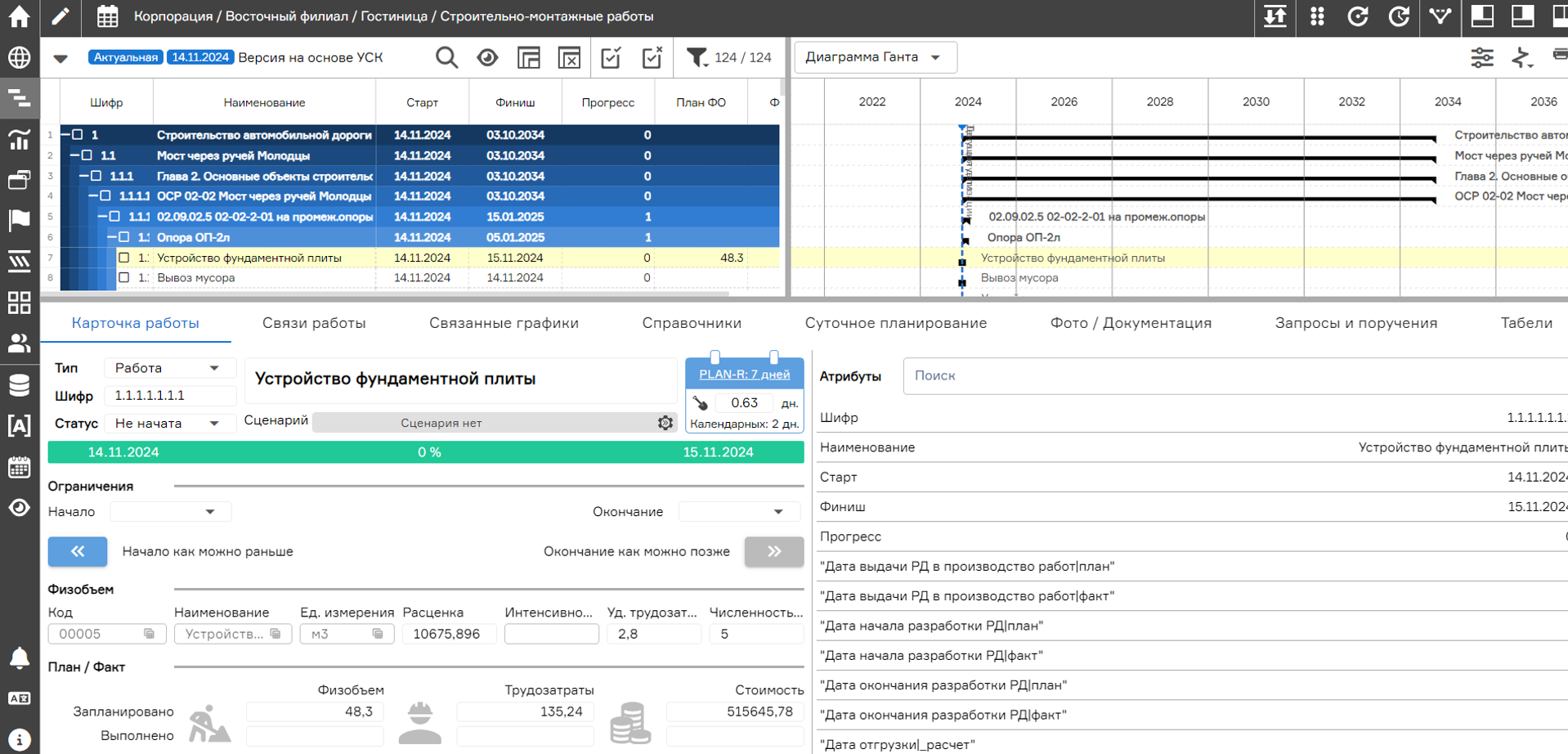
Task: Click the Актуальная version badge
Action: point(125,57)
